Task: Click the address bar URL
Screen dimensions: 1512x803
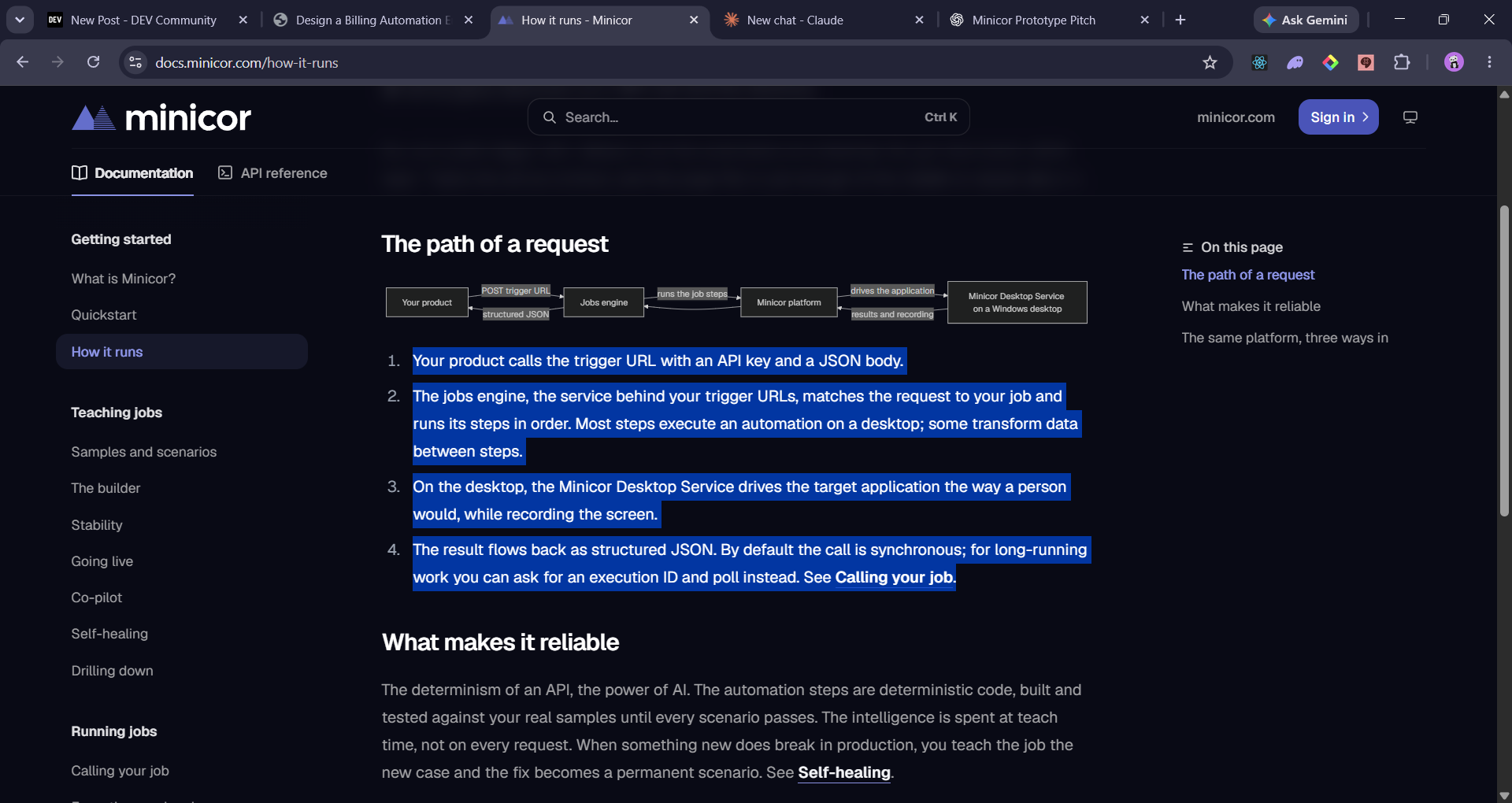Action: tap(246, 62)
